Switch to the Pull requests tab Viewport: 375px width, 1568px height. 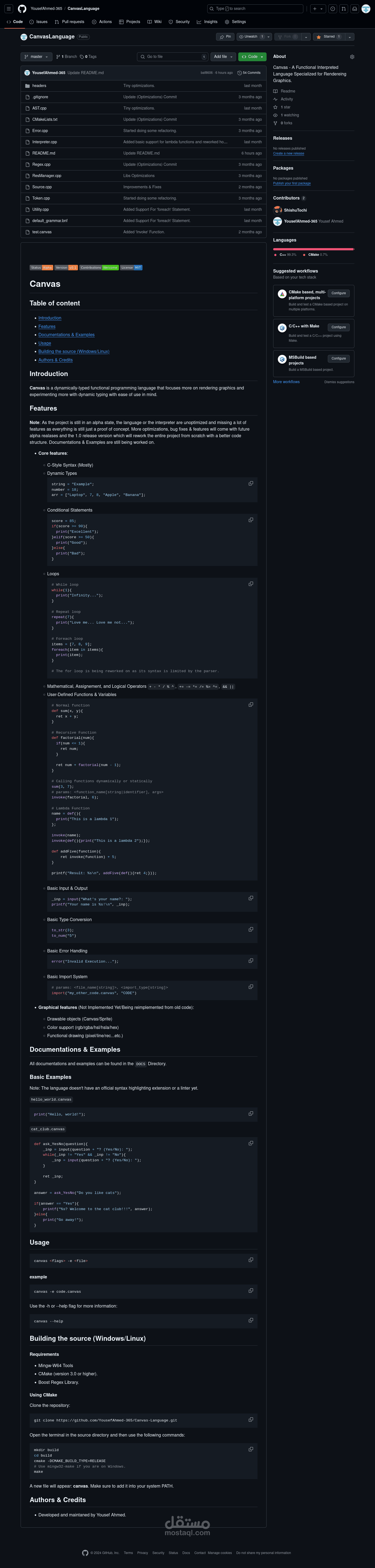[x=69, y=22]
